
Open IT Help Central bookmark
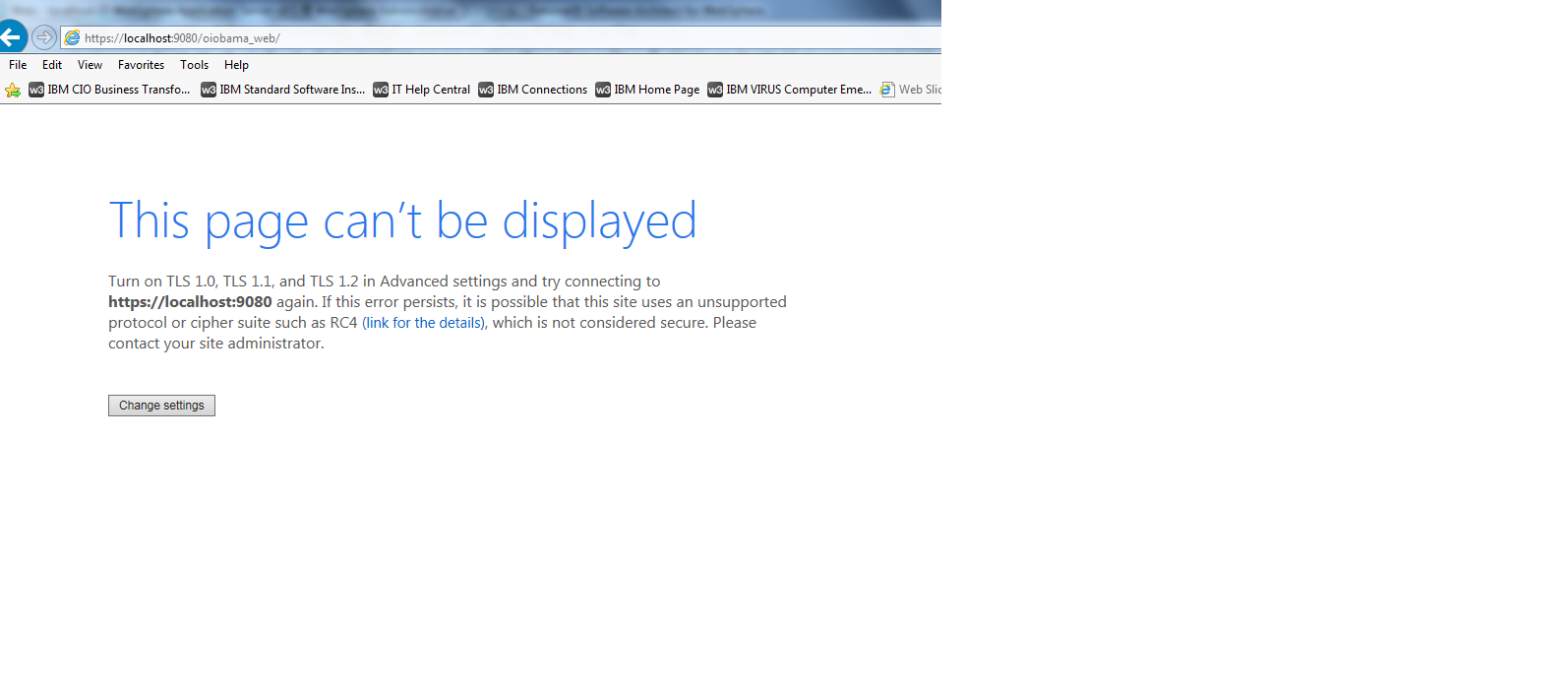421,90
